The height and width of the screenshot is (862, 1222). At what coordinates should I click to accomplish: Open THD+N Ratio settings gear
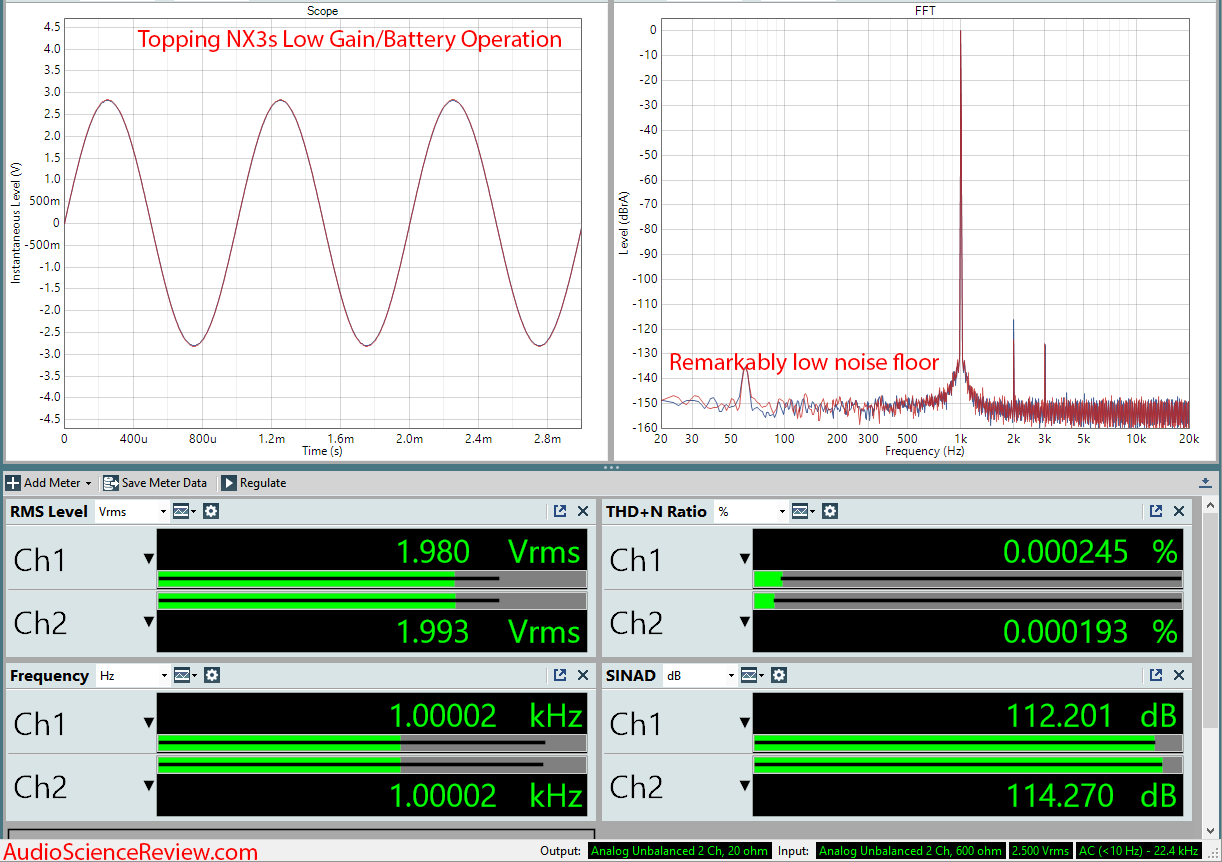[x=830, y=511]
